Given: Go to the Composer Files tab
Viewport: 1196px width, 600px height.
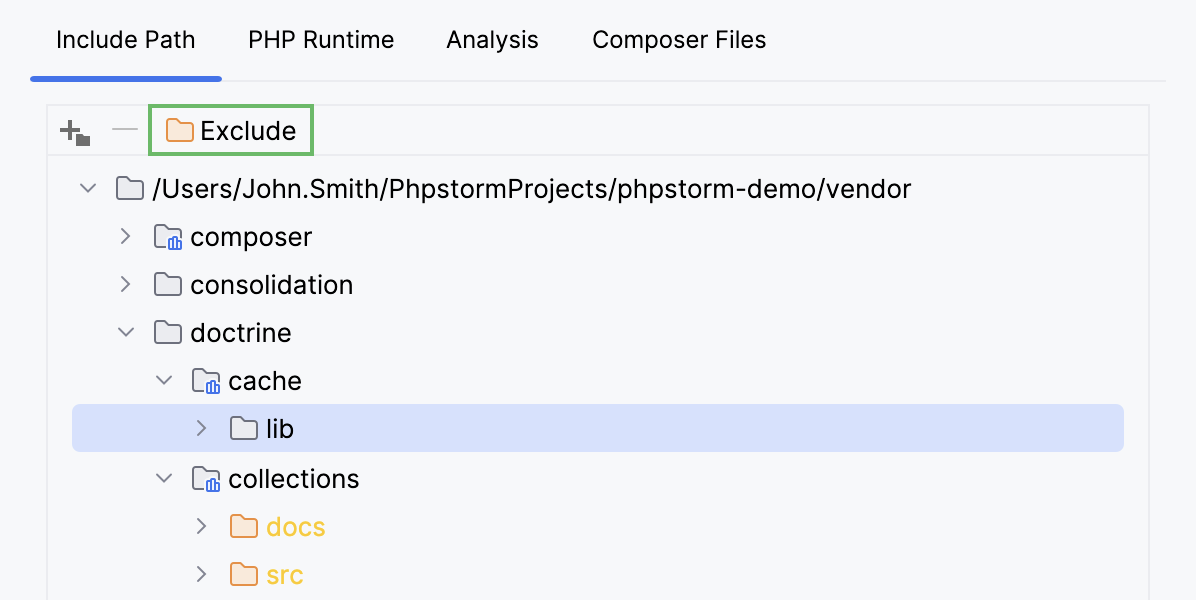Looking at the screenshot, I should click(679, 40).
